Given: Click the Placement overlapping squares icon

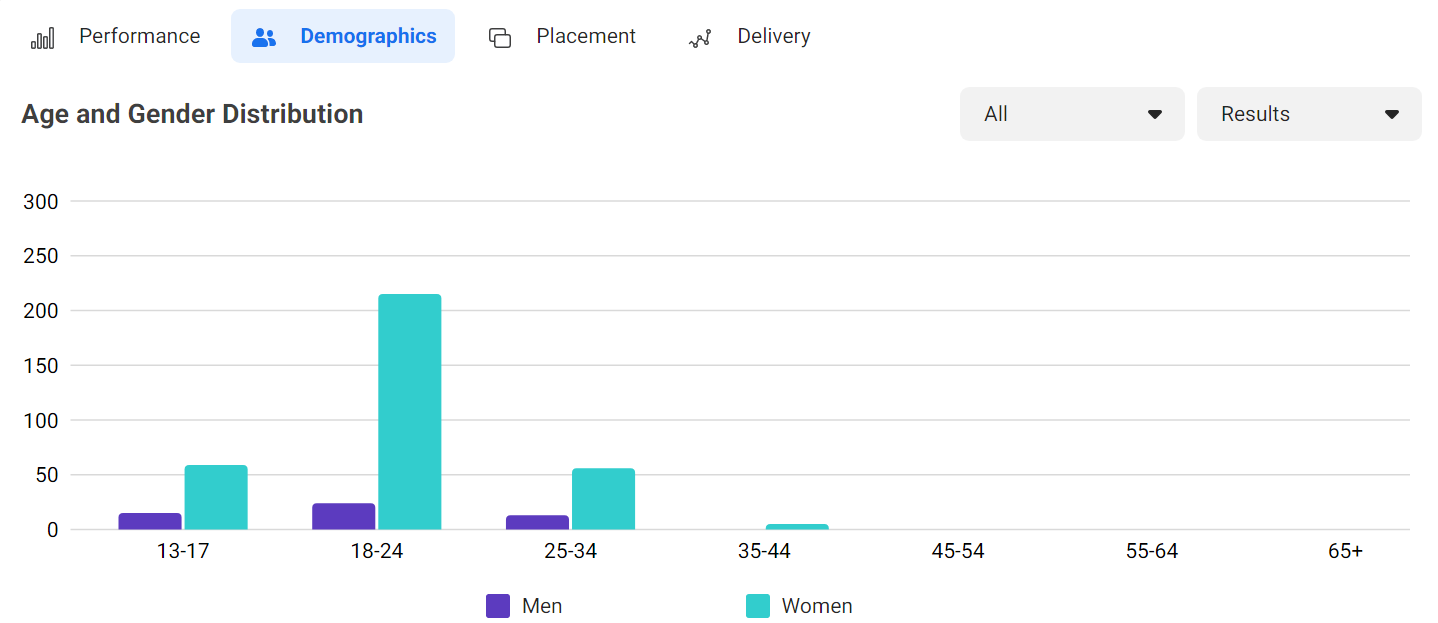Looking at the screenshot, I should tap(500, 38).
